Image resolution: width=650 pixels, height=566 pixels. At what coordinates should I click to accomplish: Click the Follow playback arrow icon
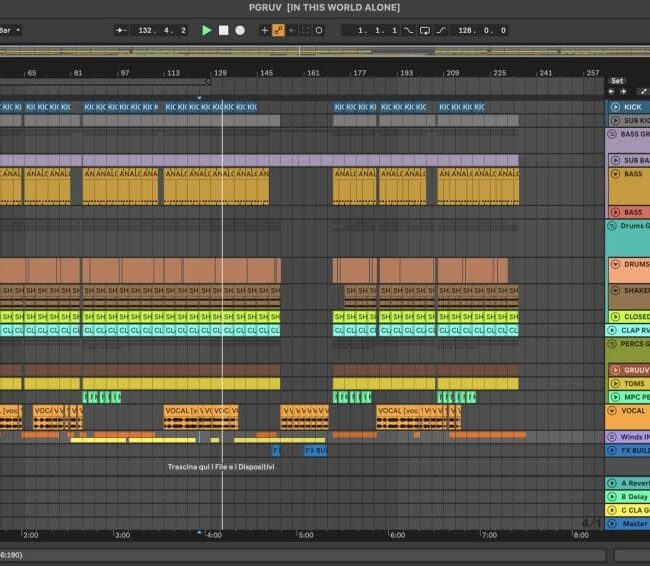click(x=122, y=30)
